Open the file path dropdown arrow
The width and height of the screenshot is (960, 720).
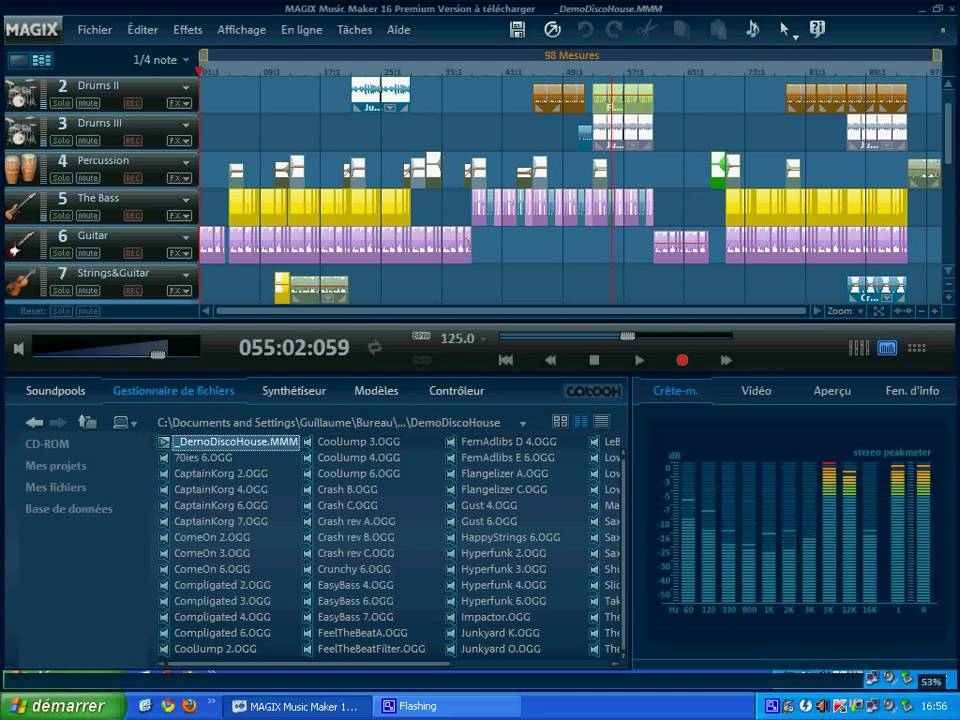[x=523, y=424]
